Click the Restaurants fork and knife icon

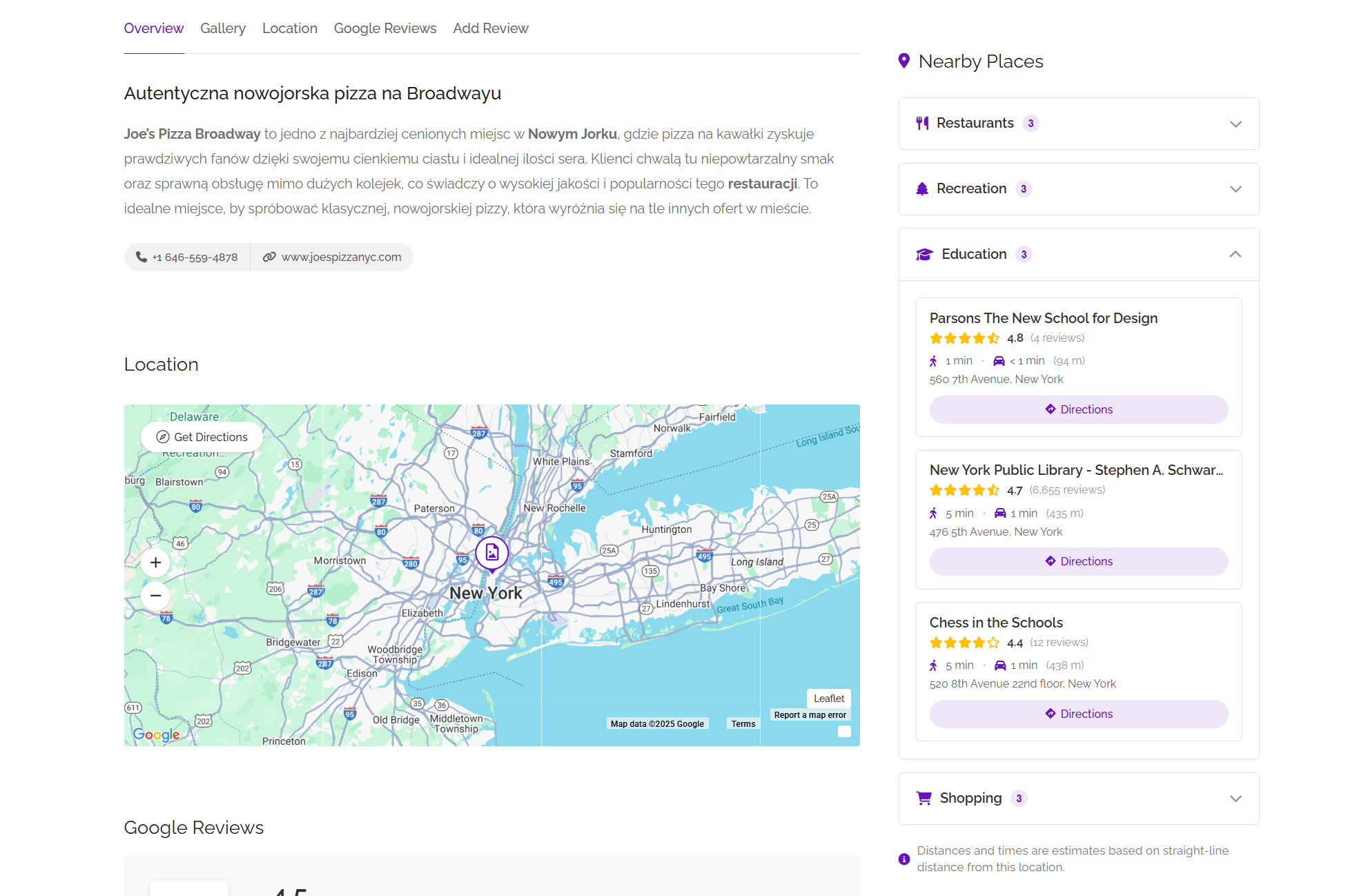tap(922, 124)
